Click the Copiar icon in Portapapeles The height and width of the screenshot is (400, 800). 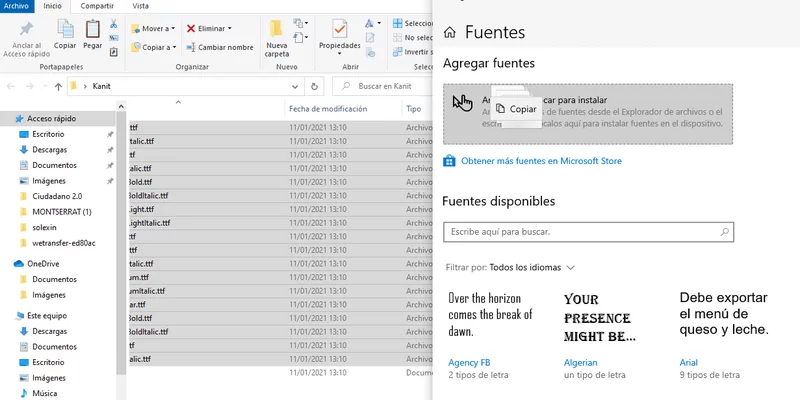coord(65,29)
